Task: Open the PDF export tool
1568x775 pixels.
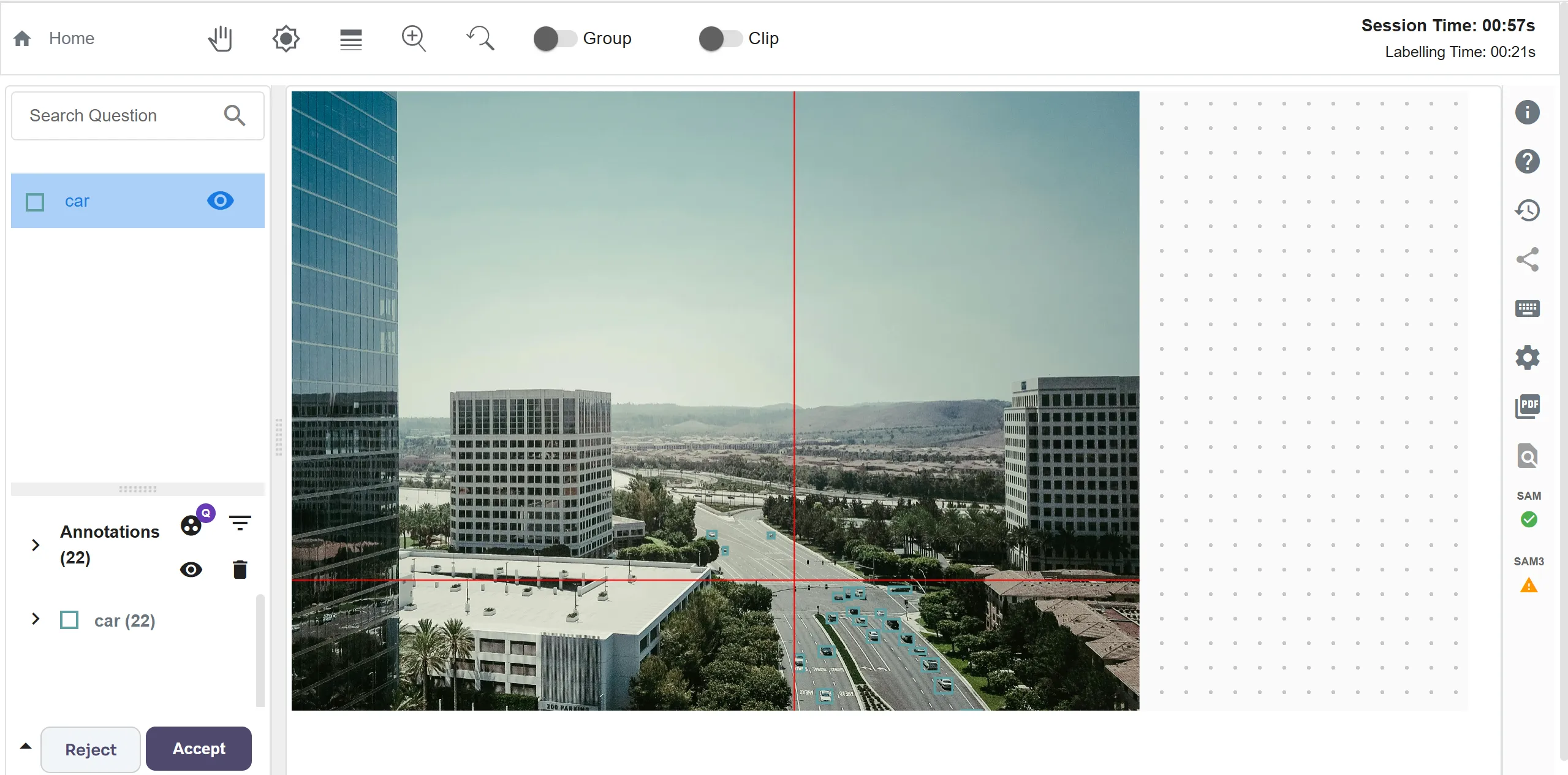Action: [1527, 406]
